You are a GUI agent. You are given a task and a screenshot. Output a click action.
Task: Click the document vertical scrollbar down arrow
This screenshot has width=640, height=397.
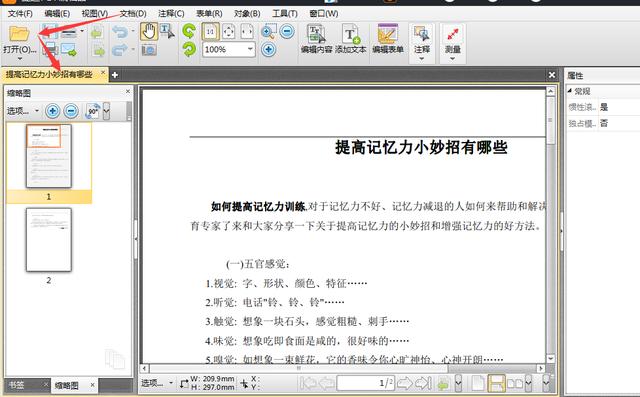coord(550,359)
